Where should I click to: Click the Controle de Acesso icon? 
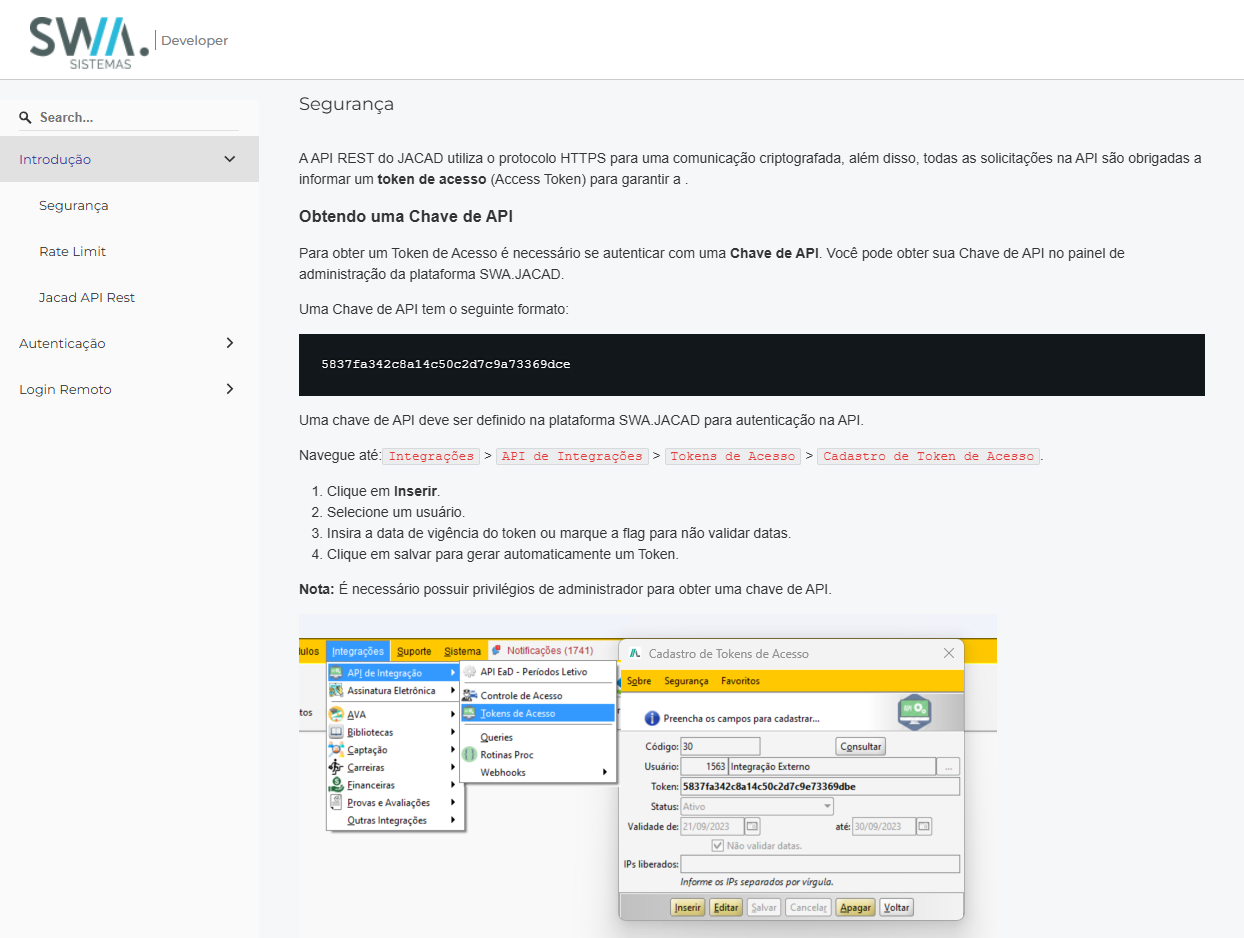[x=470, y=695]
